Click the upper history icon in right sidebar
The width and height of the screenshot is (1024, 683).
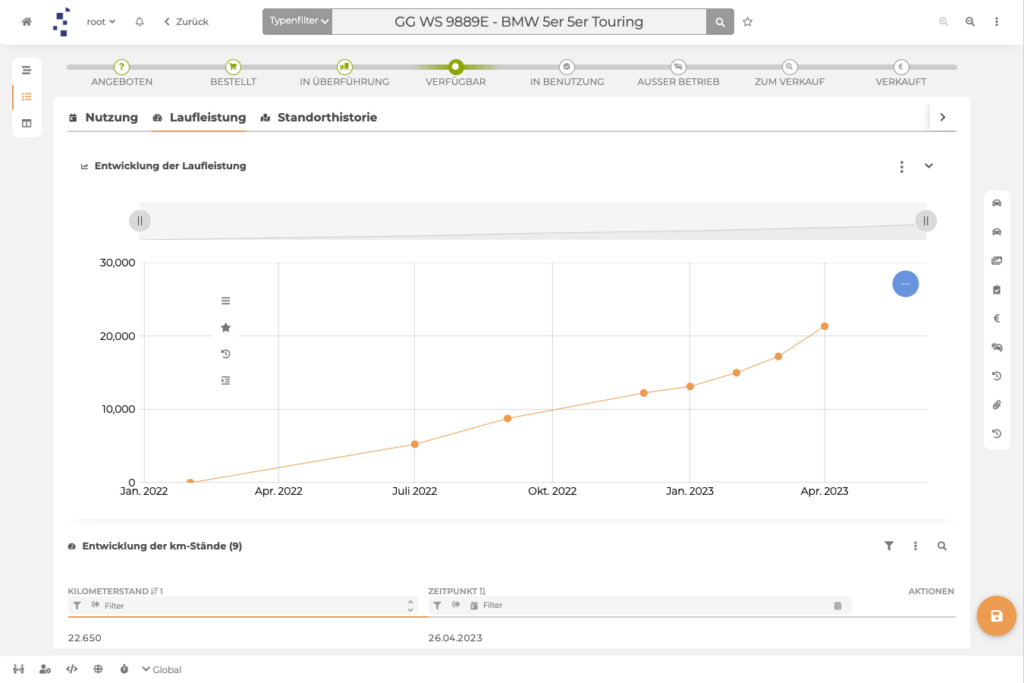coord(997,376)
